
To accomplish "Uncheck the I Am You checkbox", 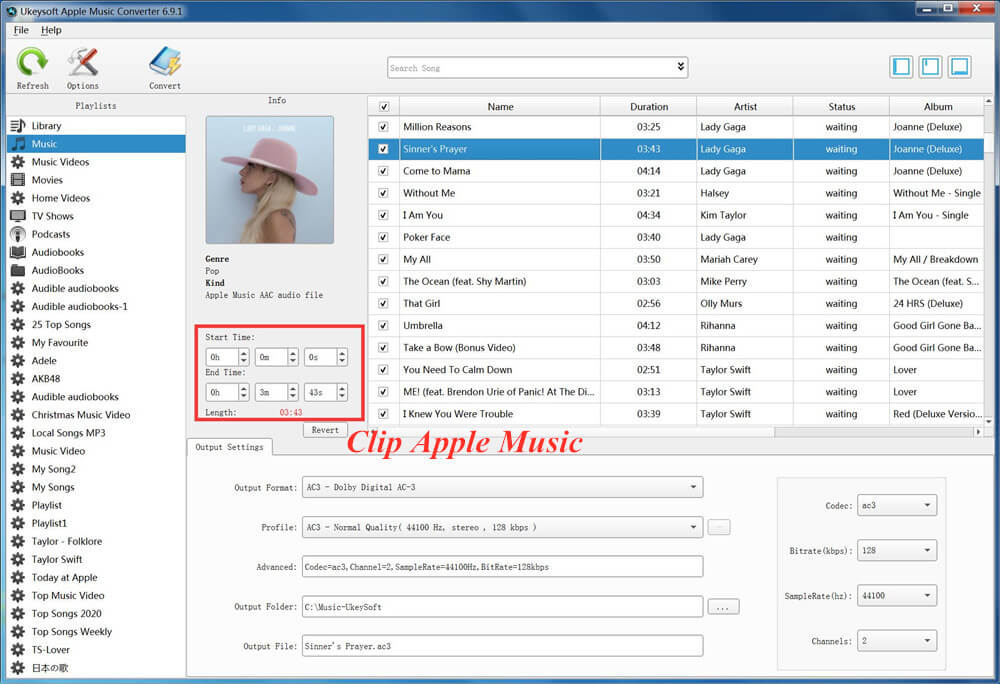I will pyautogui.click(x=383, y=215).
